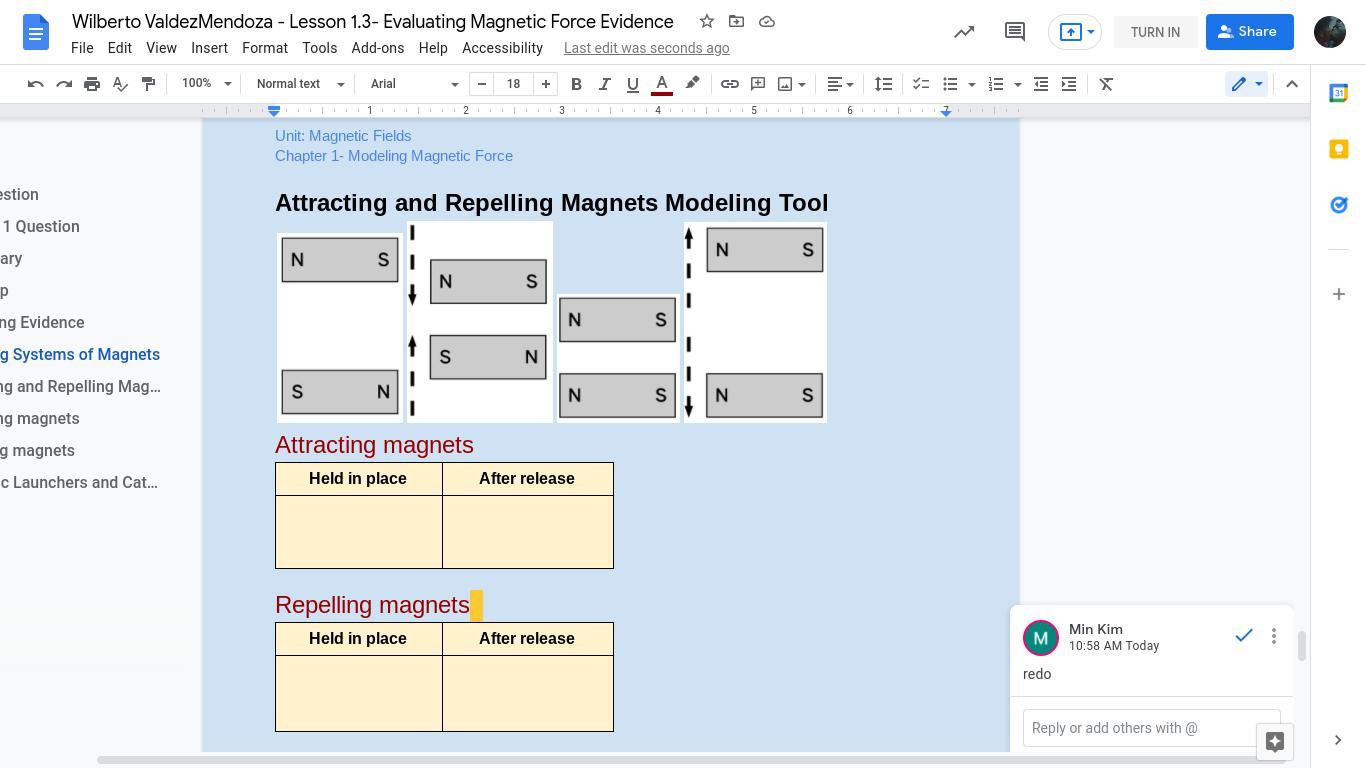Toggle italic formatting
Viewport: 1366px width, 768px height.
coord(604,84)
